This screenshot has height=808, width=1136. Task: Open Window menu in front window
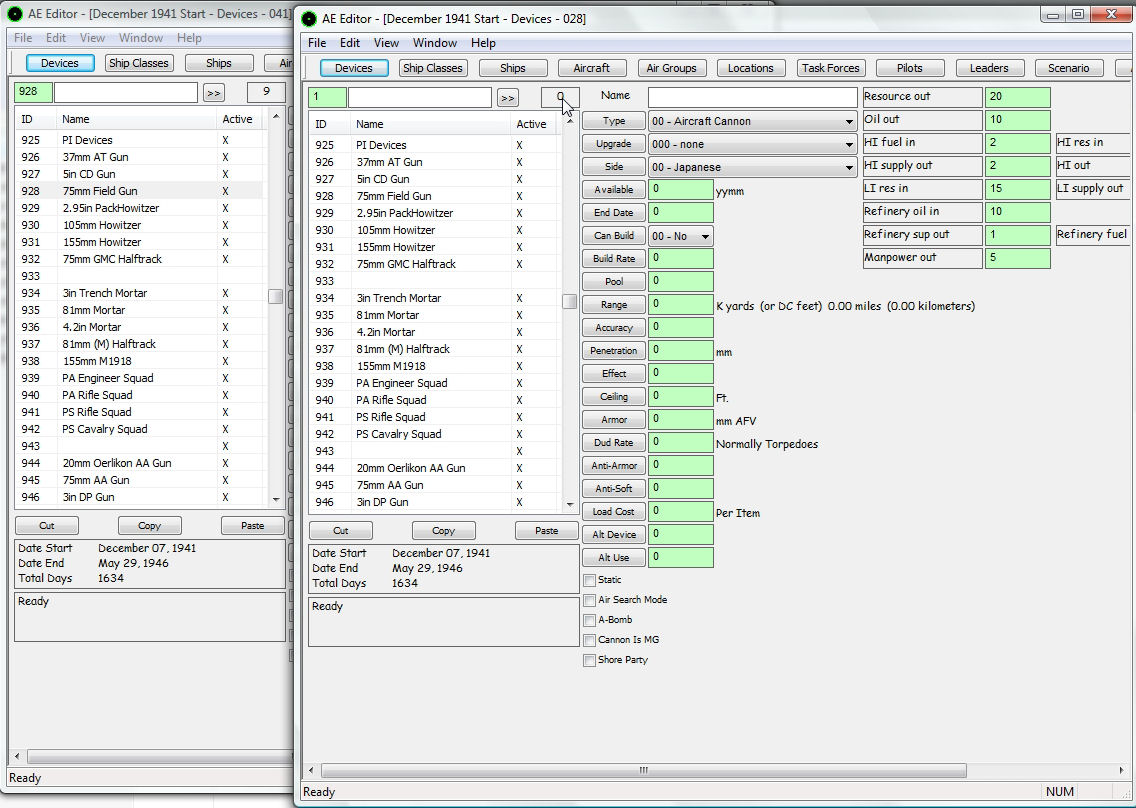click(435, 43)
